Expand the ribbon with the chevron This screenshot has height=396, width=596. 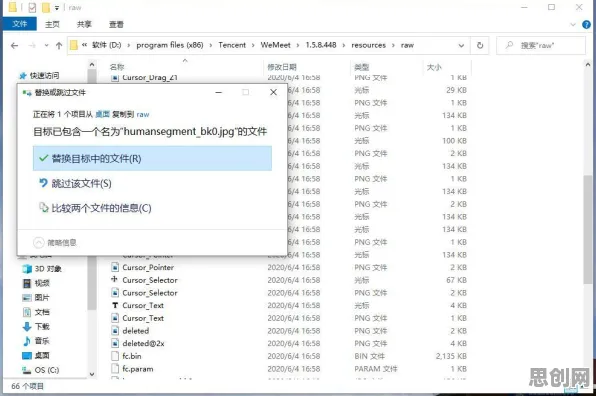[573, 25]
